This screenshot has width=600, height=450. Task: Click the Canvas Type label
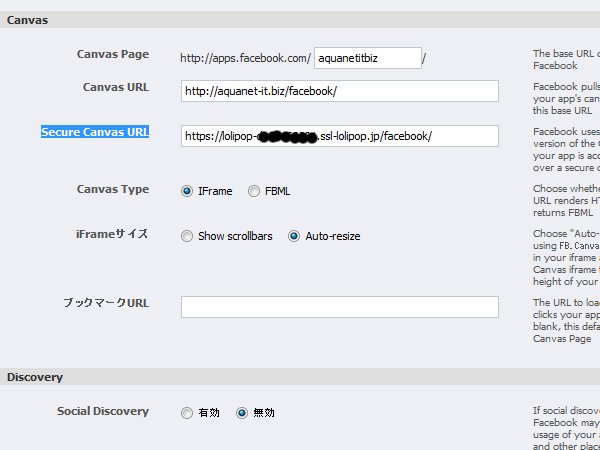[x=113, y=189]
